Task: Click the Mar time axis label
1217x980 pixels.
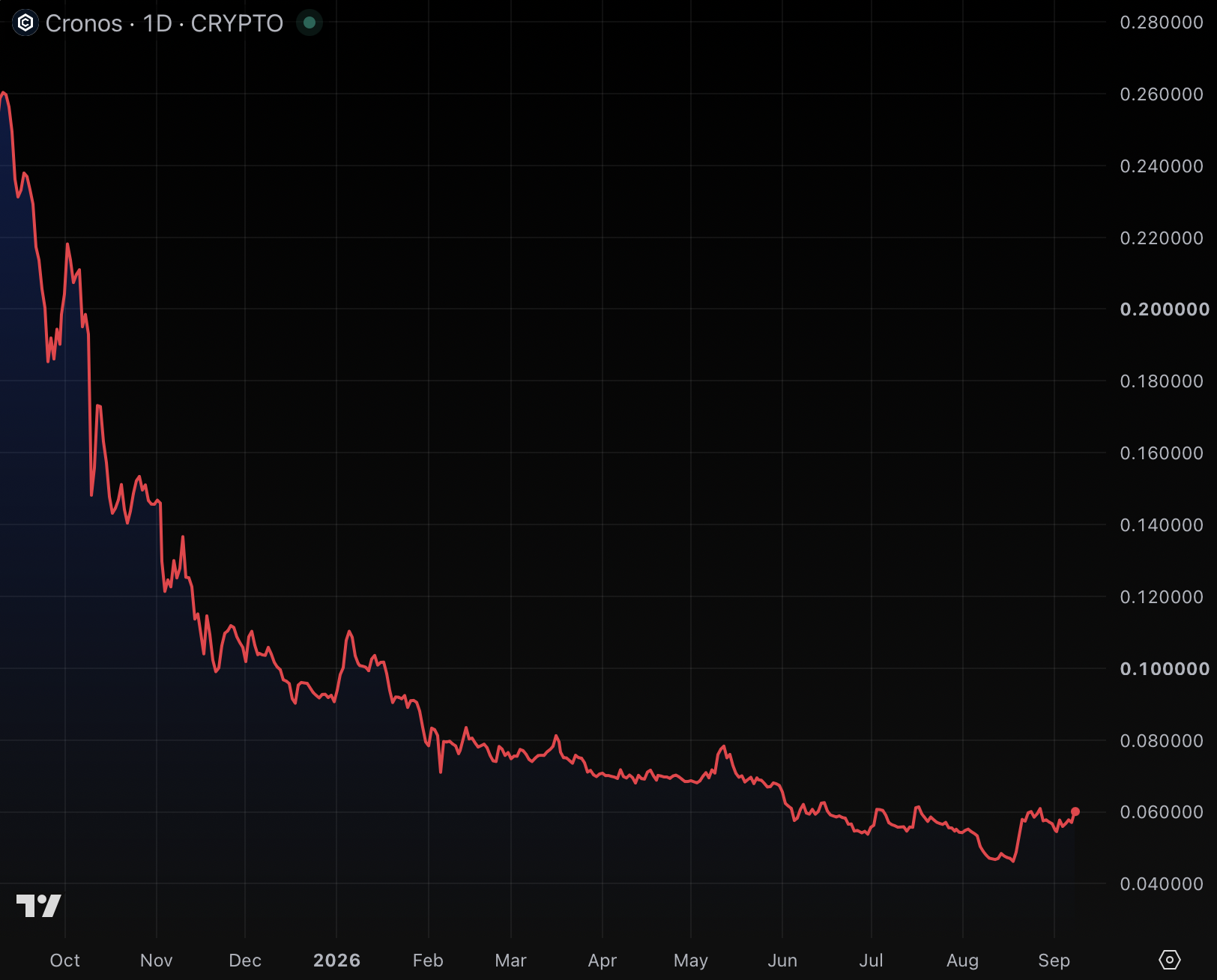Action: click(511, 961)
